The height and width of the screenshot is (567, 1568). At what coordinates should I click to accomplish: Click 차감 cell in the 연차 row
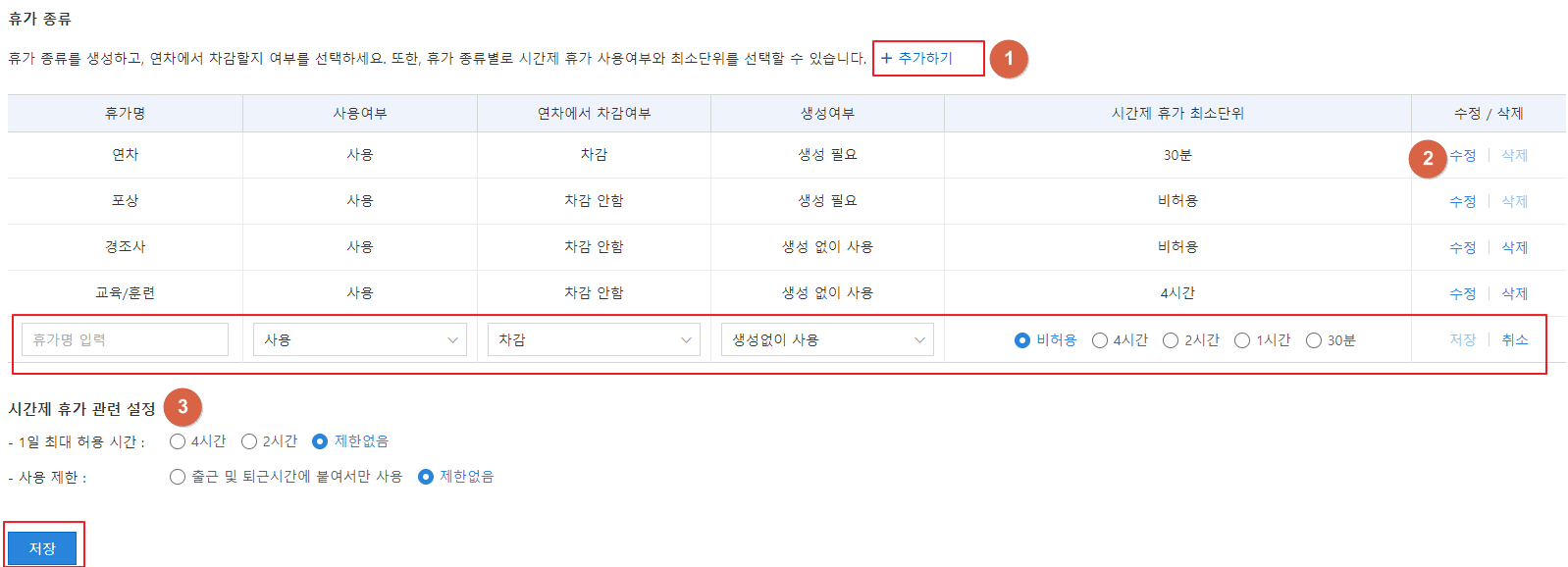coord(594,155)
